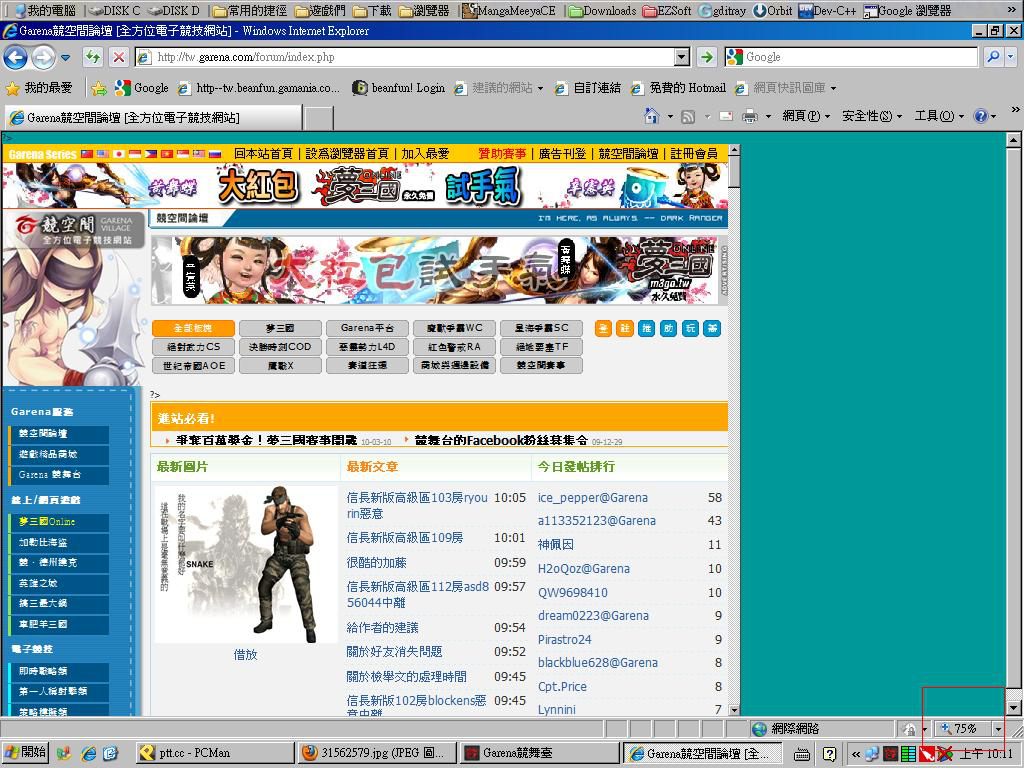The height and width of the screenshot is (768, 1024).
Task: Open the address bar URL dropdown
Action: pos(682,57)
